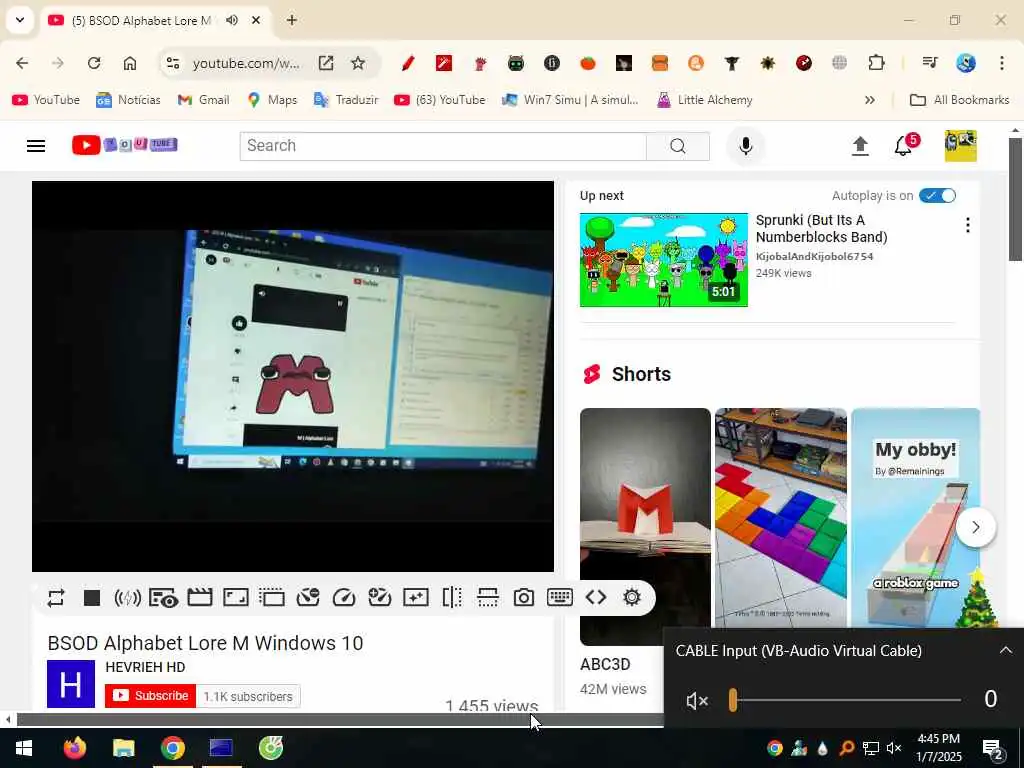Open notifications bell with 5 badge
Viewport: 1024px width, 768px height.
[x=904, y=144]
